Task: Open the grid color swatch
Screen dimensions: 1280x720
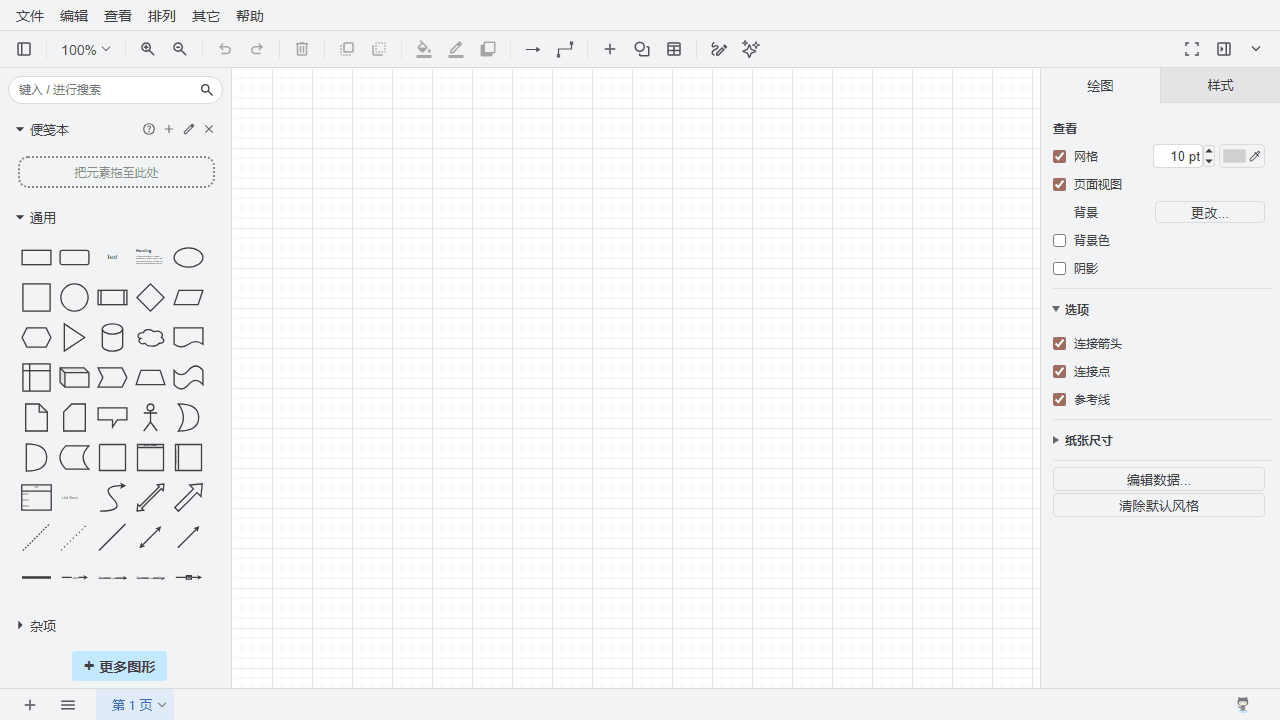Action: pyautogui.click(x=1242, y=157)
